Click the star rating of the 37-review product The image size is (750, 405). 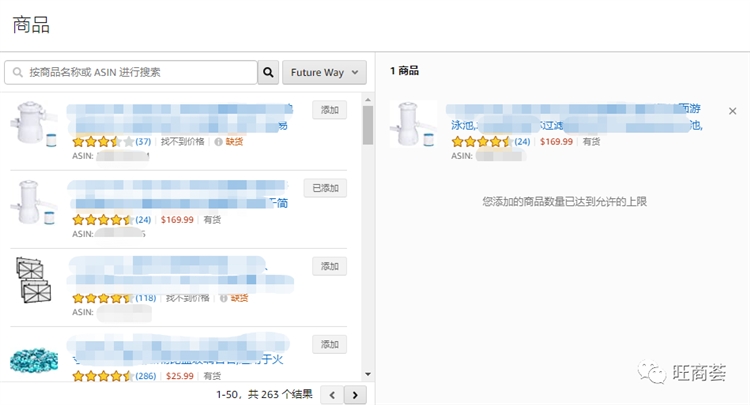point(103,142)
